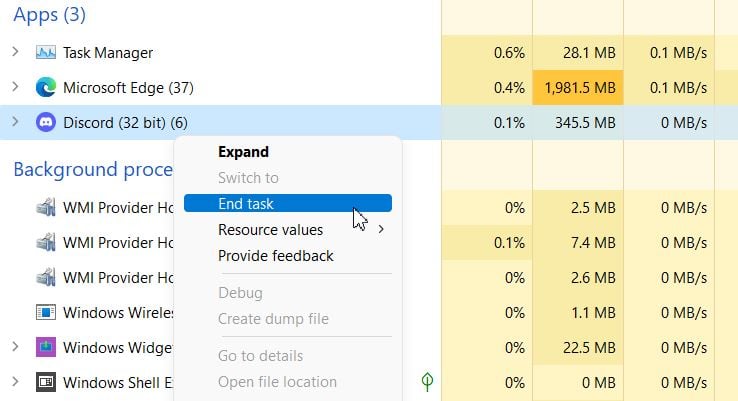The width and height of the screenshot is (738, 401).
Task: Expand the Discord (32 bit) process group
Action: (16, 121)
